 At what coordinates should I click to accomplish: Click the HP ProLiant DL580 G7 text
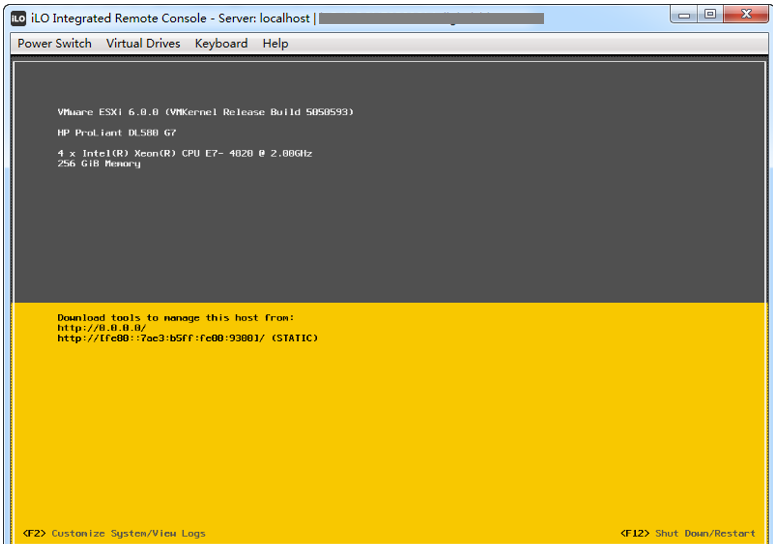click(x=116, y=133)
